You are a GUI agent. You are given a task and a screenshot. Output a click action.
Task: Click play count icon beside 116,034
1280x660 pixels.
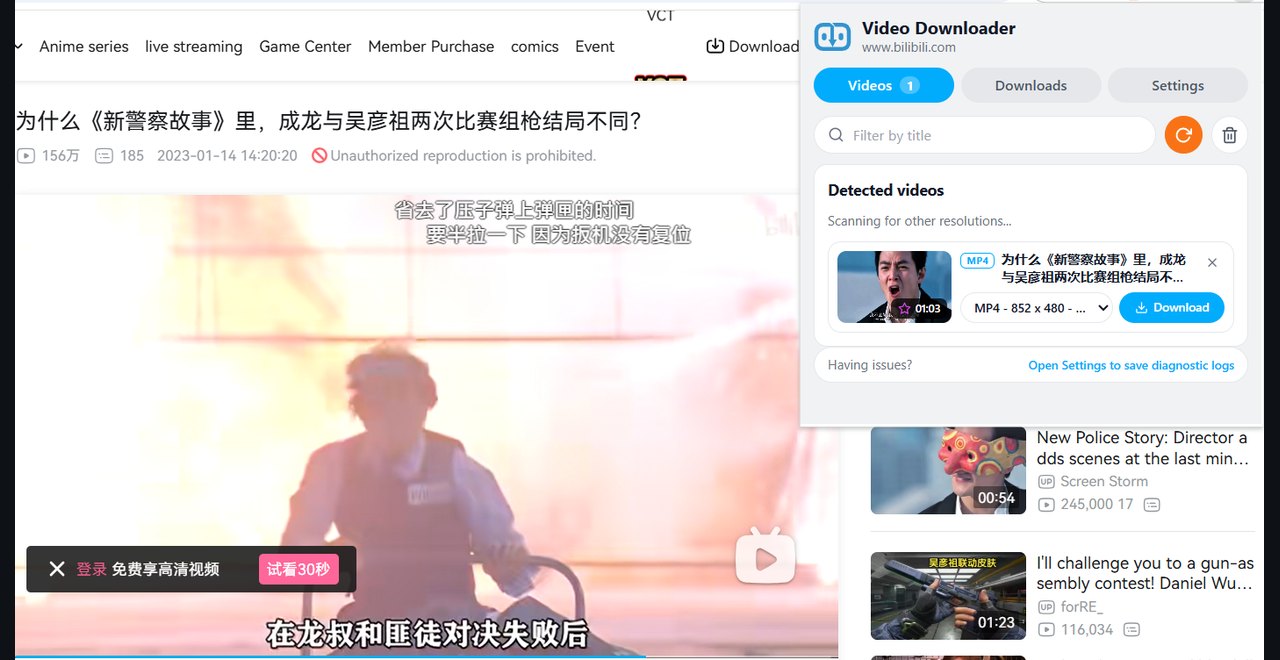pos(1046,630)
